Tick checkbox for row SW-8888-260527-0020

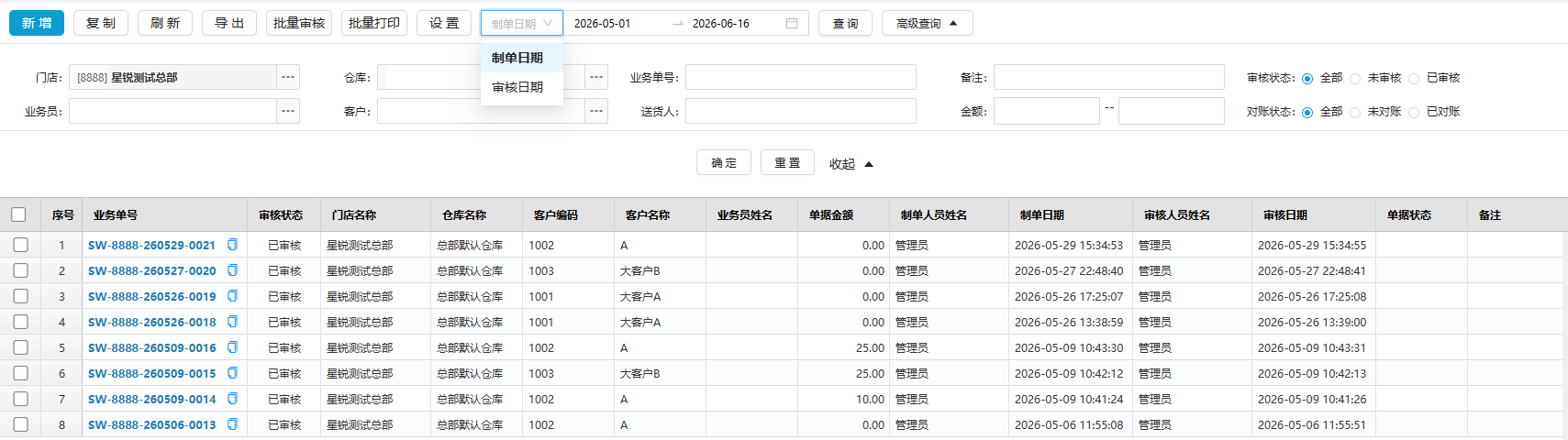[20, 270]
